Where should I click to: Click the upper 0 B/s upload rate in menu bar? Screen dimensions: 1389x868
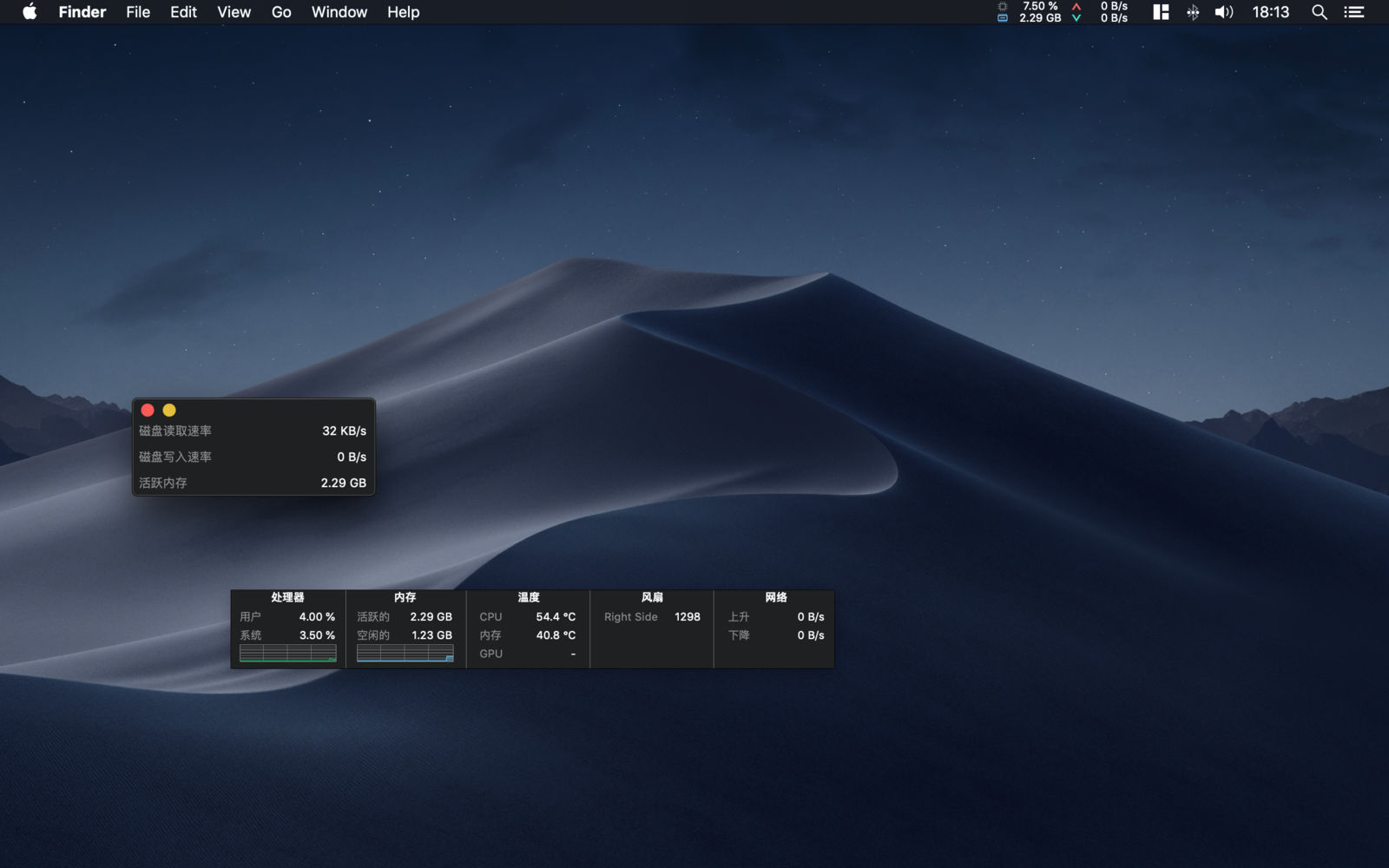[x=1114, y=6]
